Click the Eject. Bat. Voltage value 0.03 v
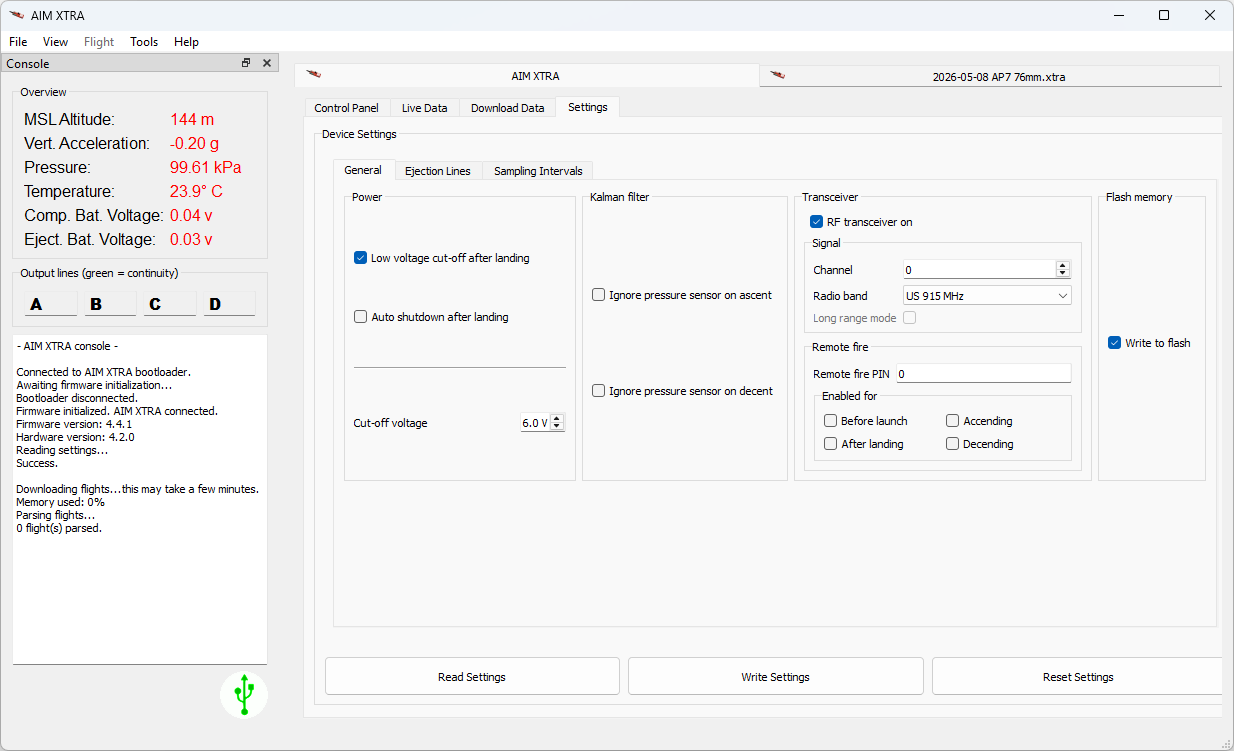1234x751 pixels. tap(191, 239)
